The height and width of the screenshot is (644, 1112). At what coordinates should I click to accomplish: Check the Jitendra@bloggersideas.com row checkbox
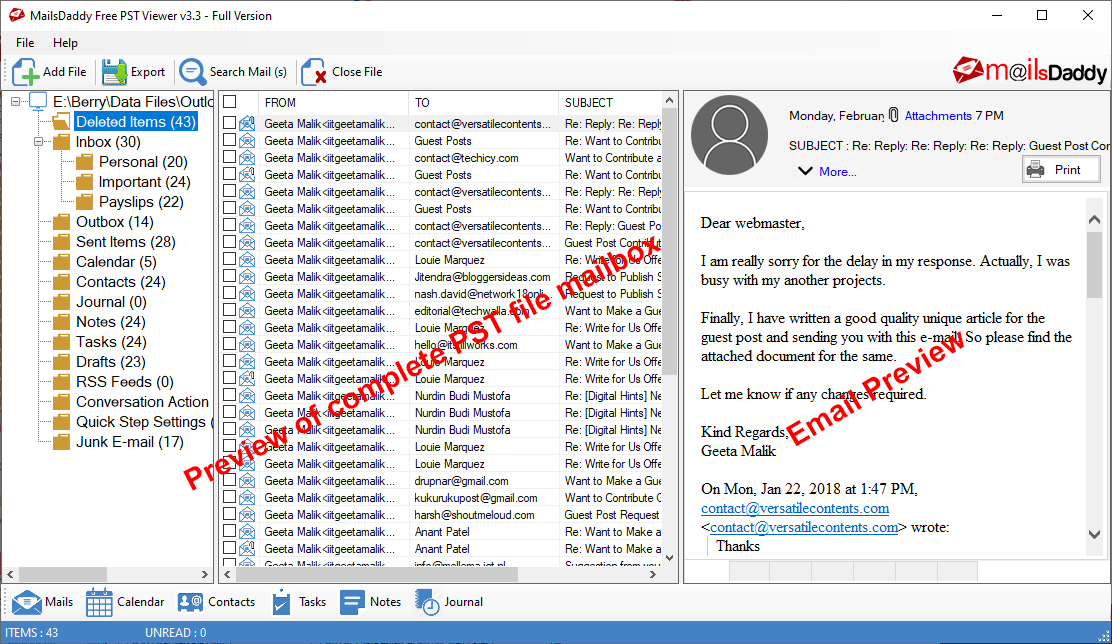click(x=229, y=276)
